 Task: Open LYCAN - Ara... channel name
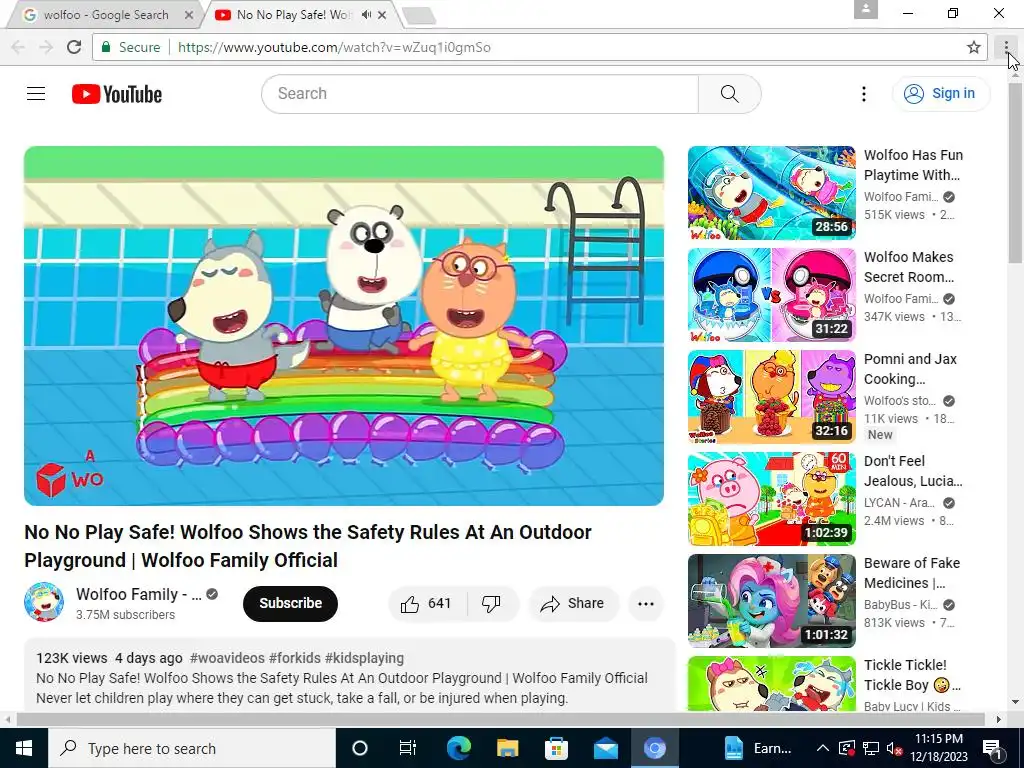(899, 503)
